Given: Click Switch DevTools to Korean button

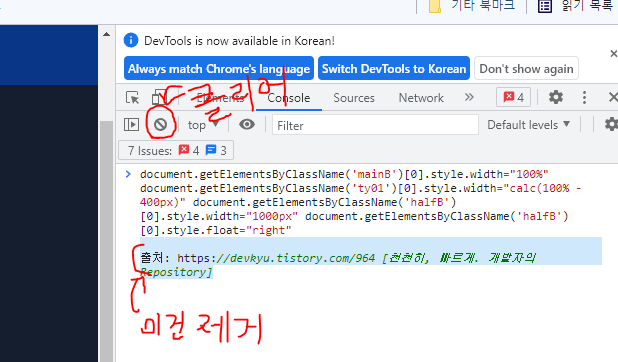Looking at the screenshot, I should pyautogui.click(x=394, y=69).
